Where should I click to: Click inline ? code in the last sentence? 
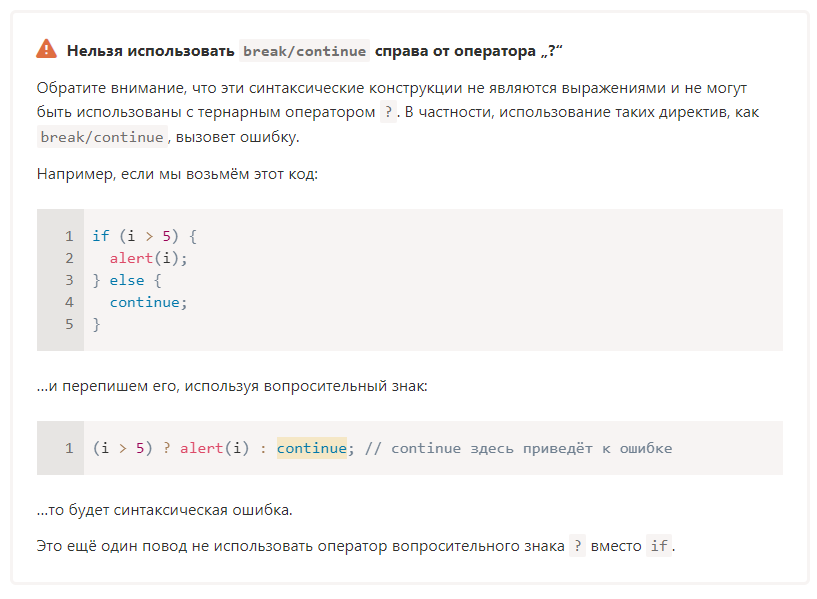pyautogui.click(x=577, y=546)
